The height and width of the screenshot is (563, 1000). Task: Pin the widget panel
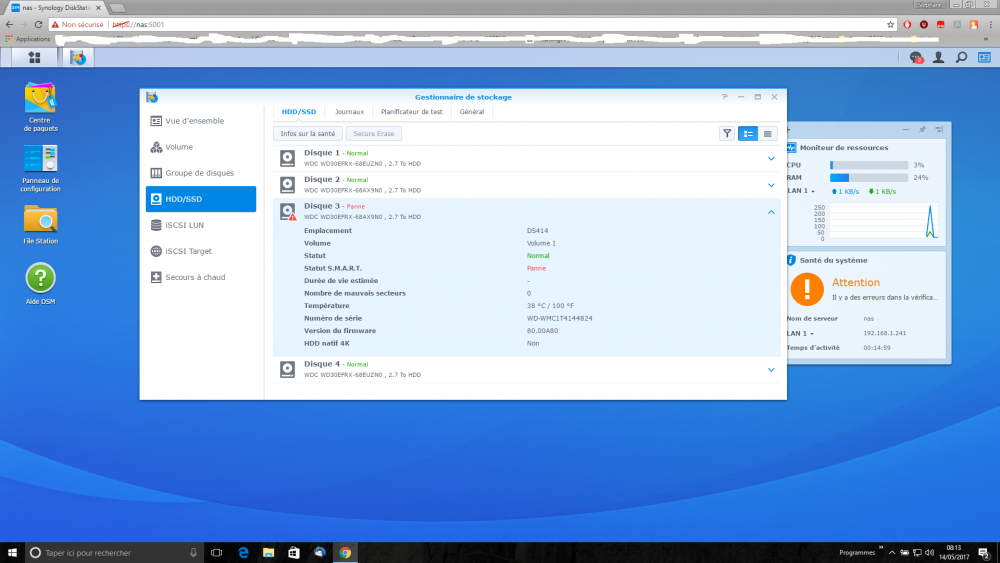click(922, 129)
